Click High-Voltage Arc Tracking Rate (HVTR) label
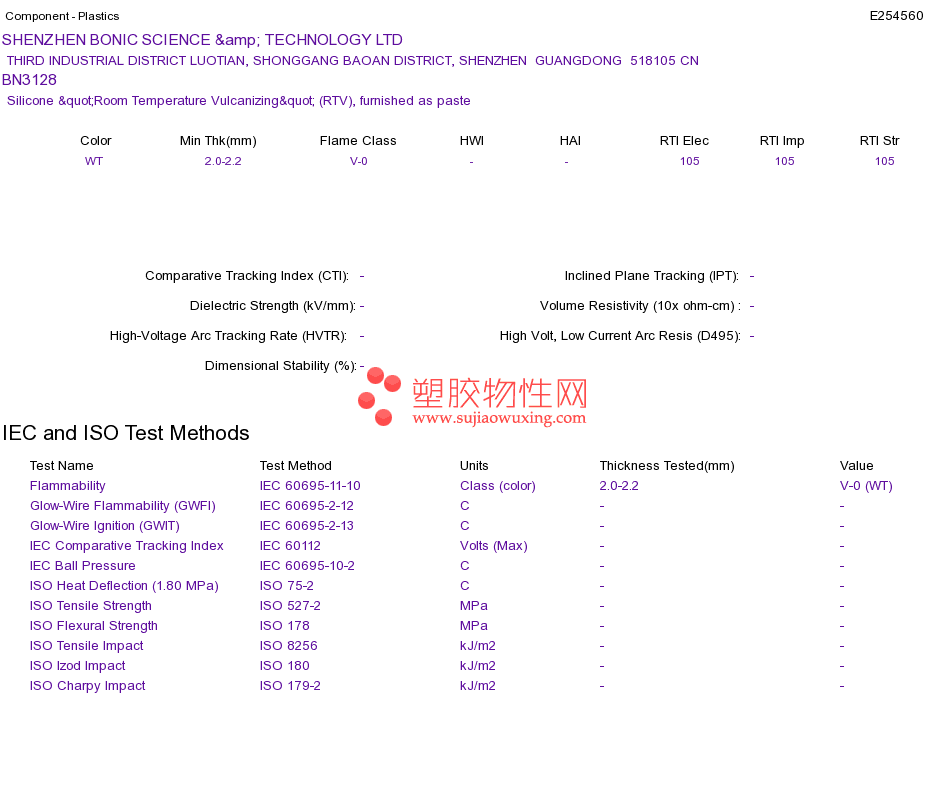The width and height of the screenshot is (950, 800). [228, 336]
